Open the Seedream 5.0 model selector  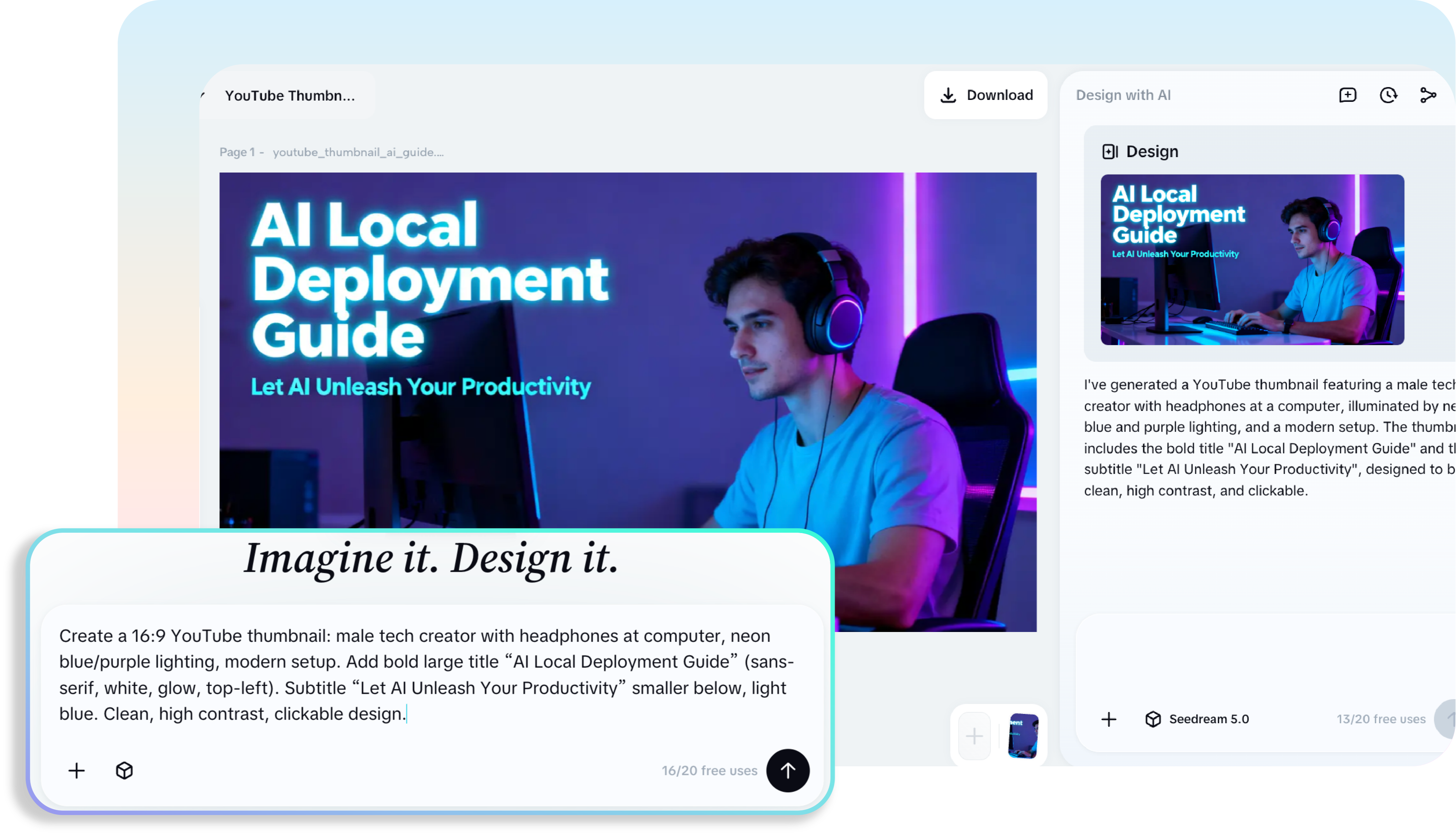coord(1197,719)
